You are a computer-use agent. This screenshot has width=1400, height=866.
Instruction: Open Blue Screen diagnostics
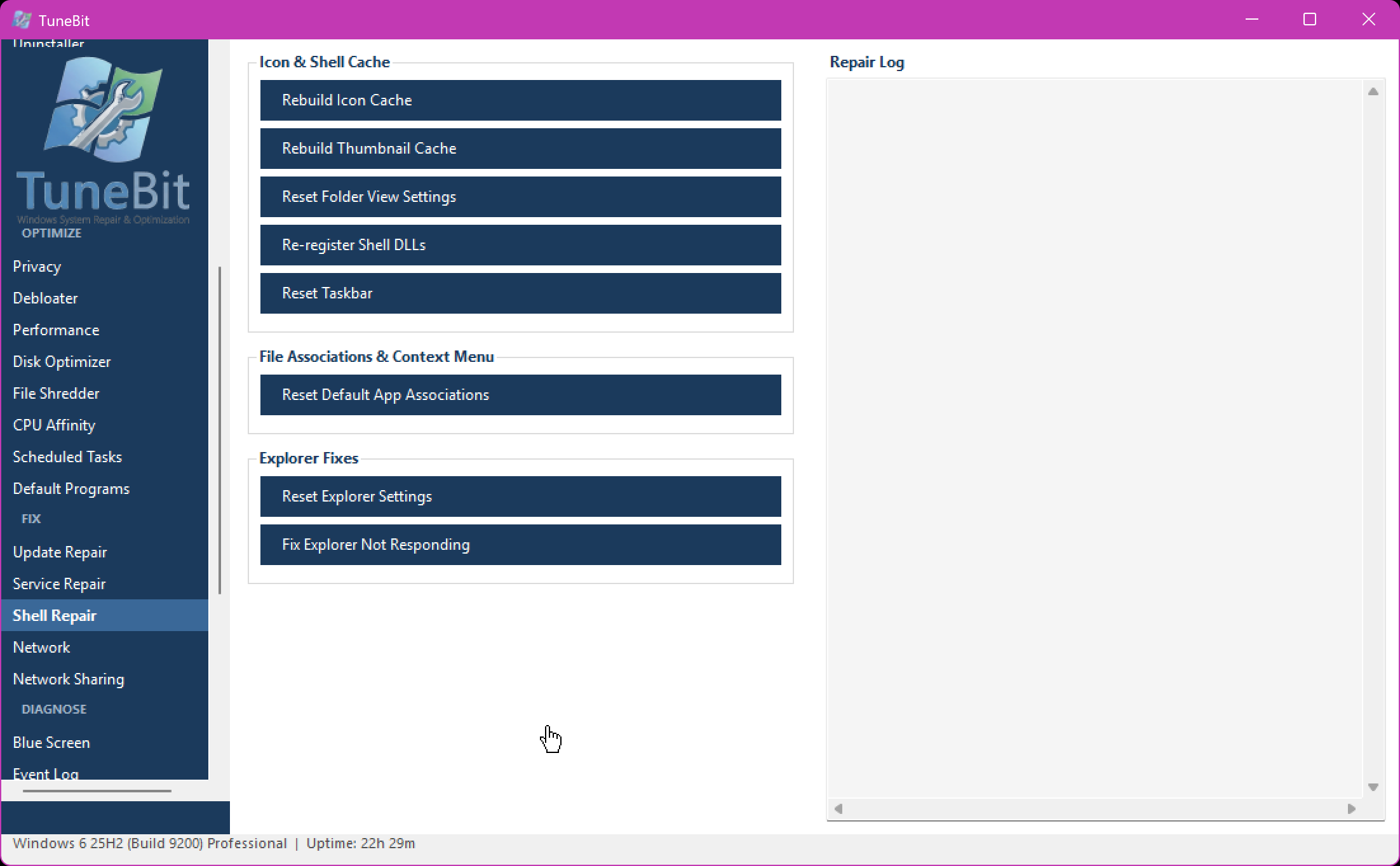(x=105, y=743)
